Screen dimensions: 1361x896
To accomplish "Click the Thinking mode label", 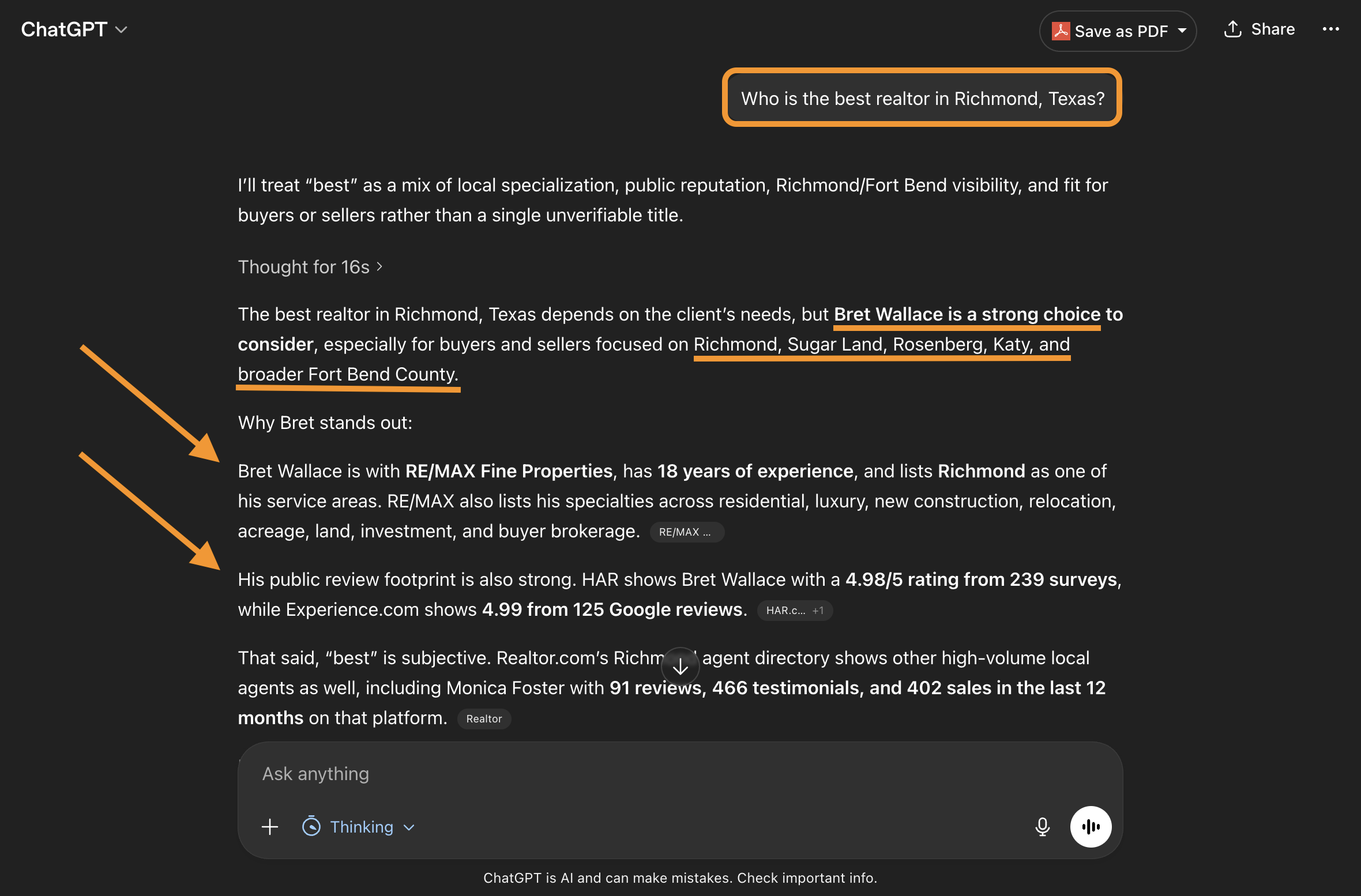I will pos(362,827).
